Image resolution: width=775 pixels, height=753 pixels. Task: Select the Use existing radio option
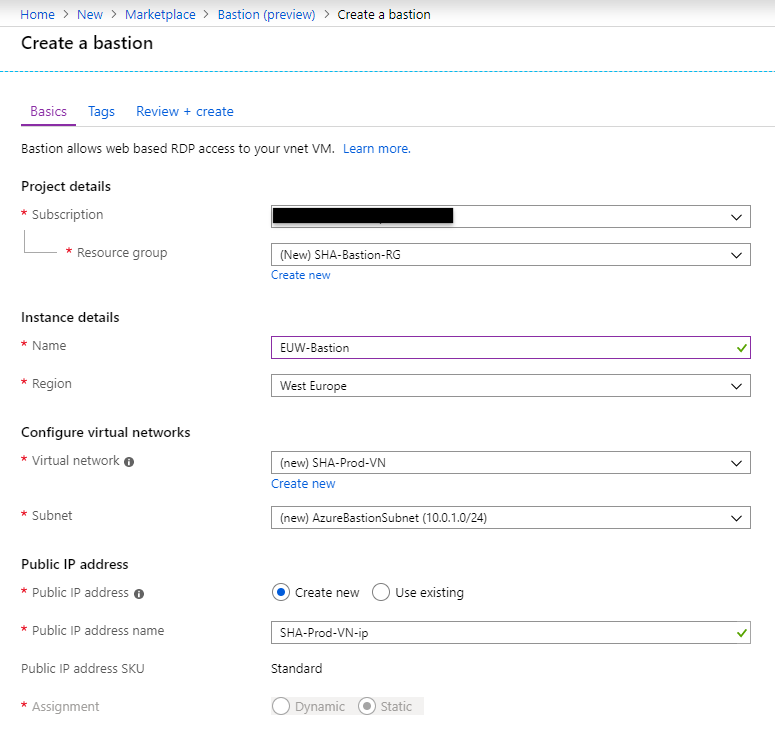pos(381,592)
